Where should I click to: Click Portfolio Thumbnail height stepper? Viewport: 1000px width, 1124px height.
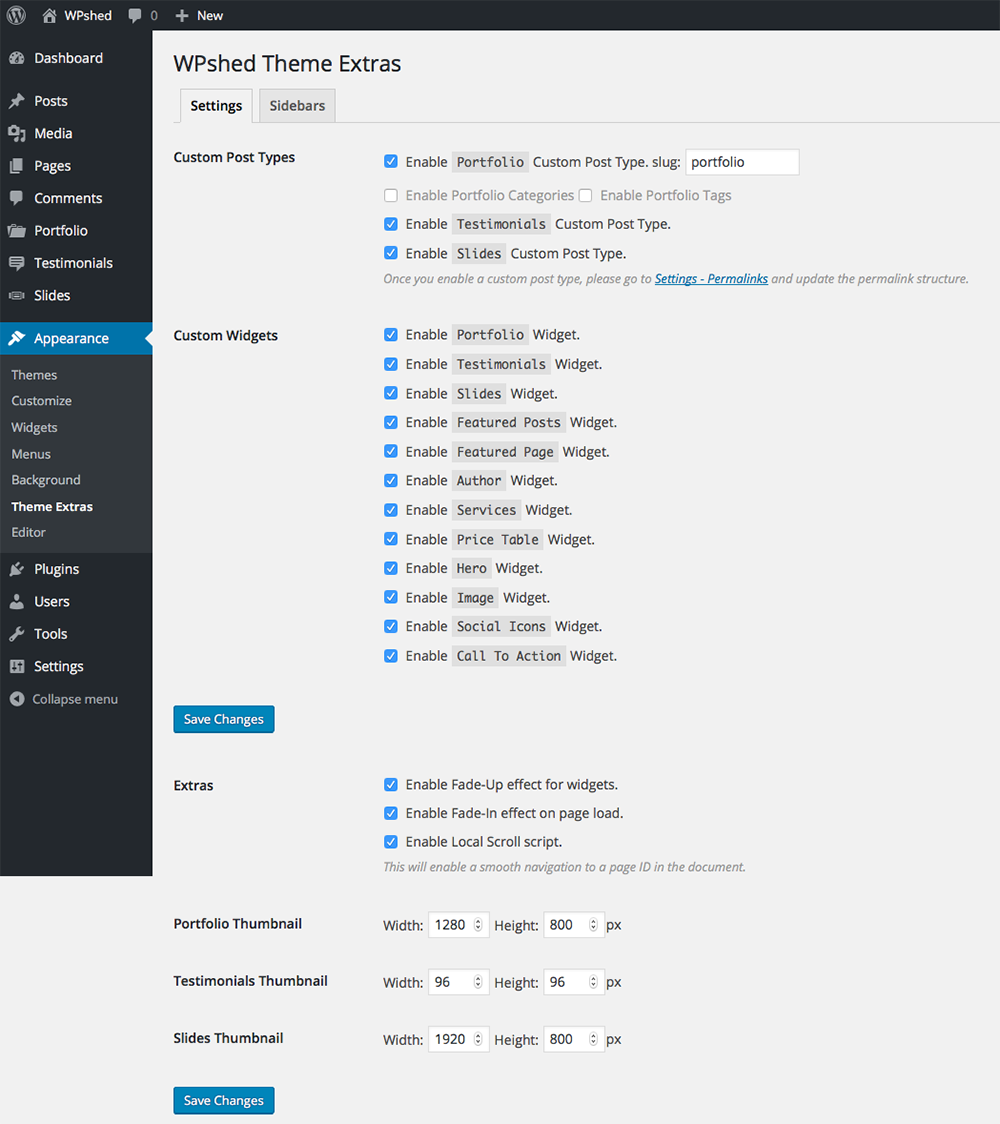pyautogui.click(x=593, y=925)
